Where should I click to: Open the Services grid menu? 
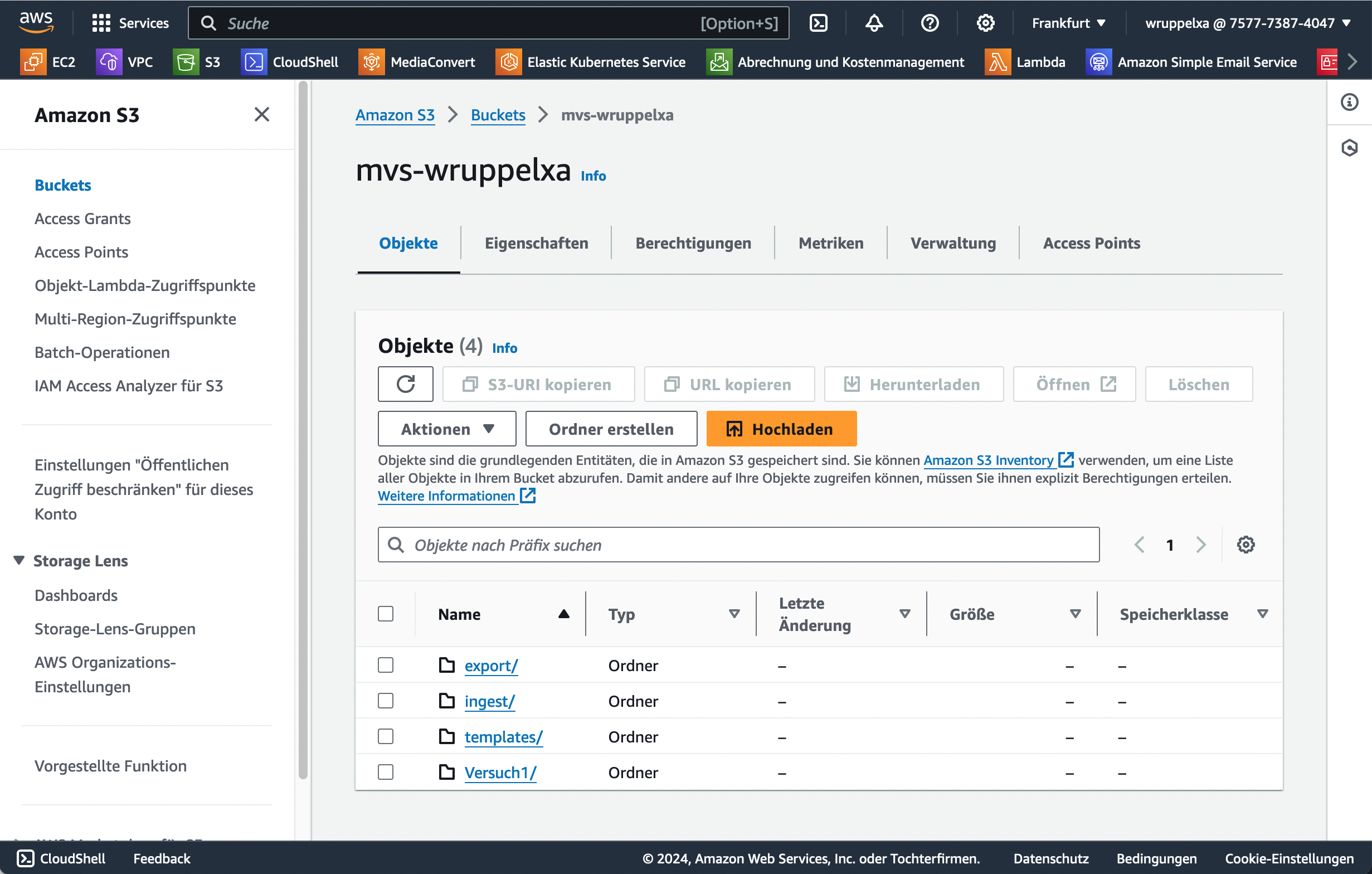click(130, 23)
